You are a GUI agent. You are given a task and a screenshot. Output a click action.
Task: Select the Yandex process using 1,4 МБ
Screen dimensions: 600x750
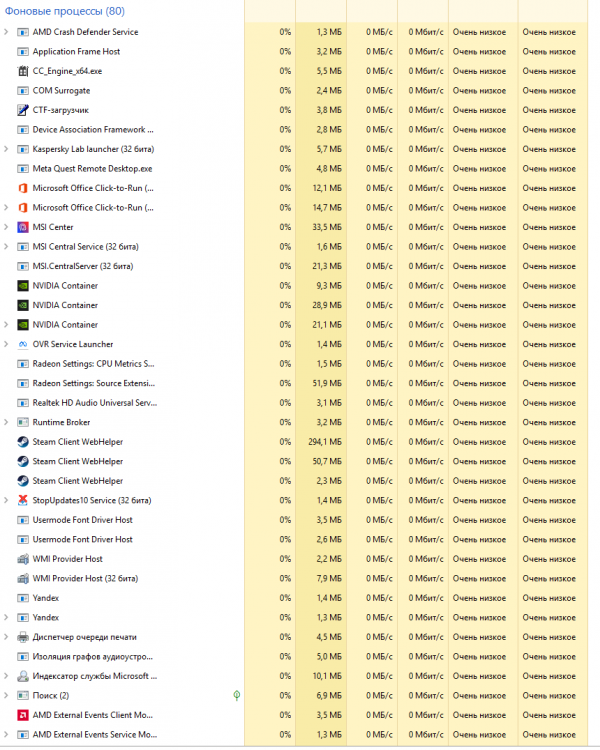tap(45, 598)
